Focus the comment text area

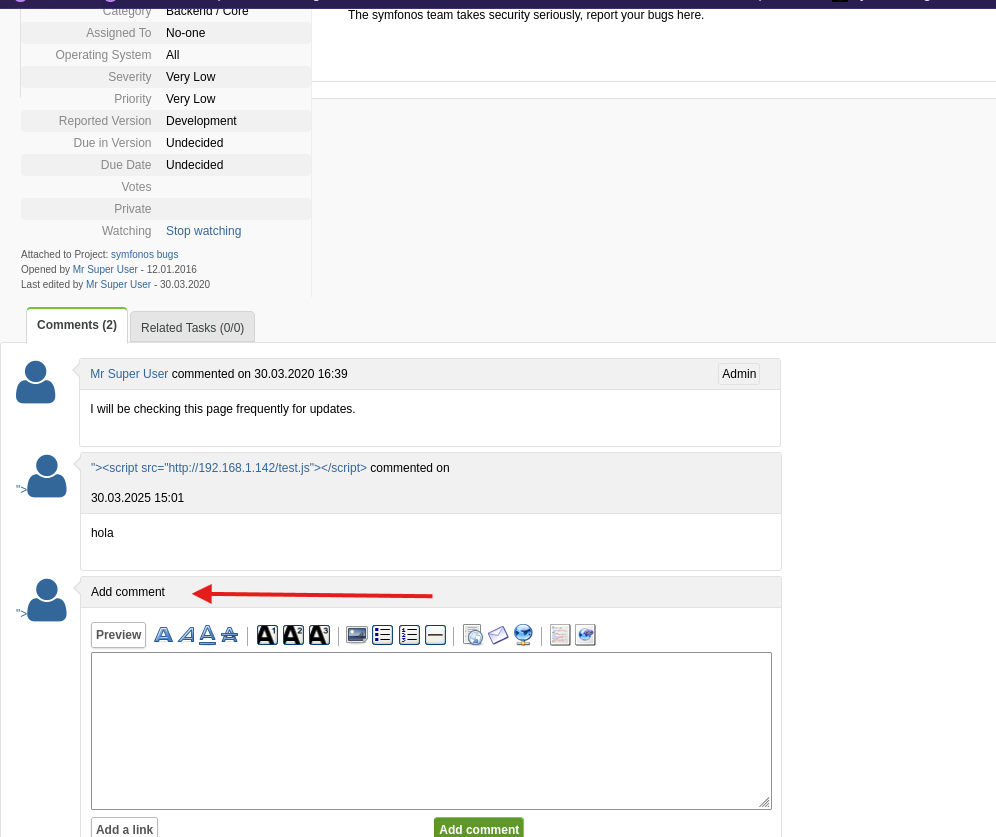click(x=431, y=731)
